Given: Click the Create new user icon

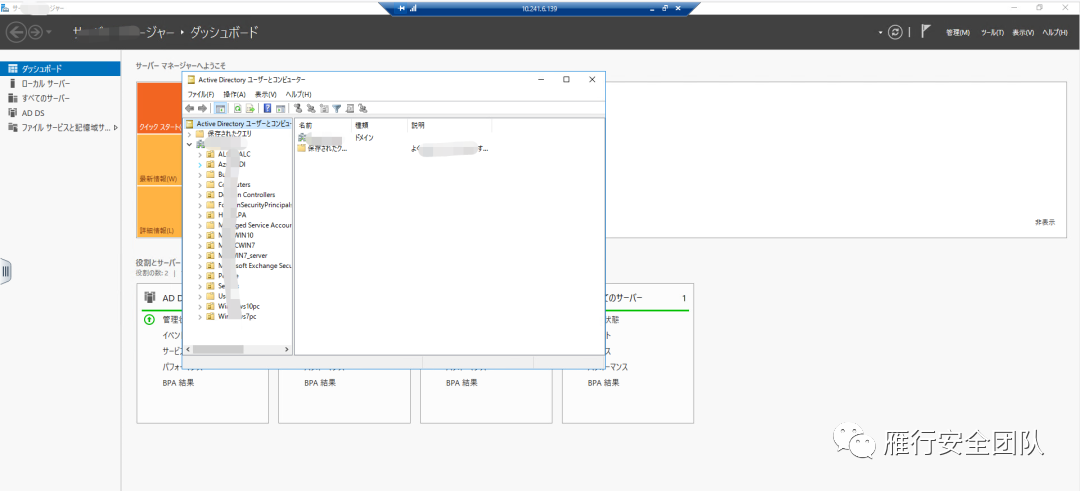Looking at the screenshot, I should point(298,108).
